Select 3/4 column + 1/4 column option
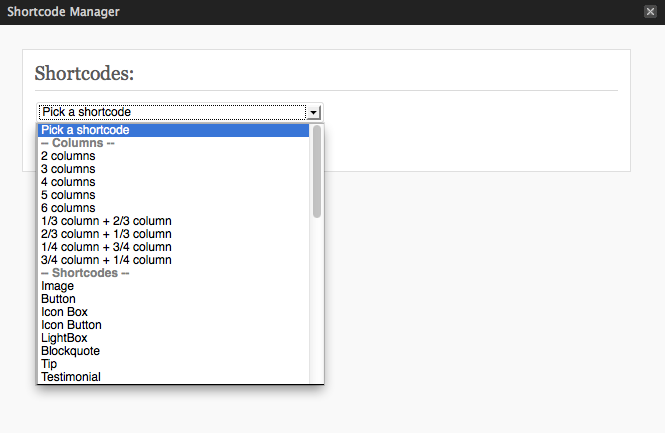Screen dimensions: 665x433 173,260
